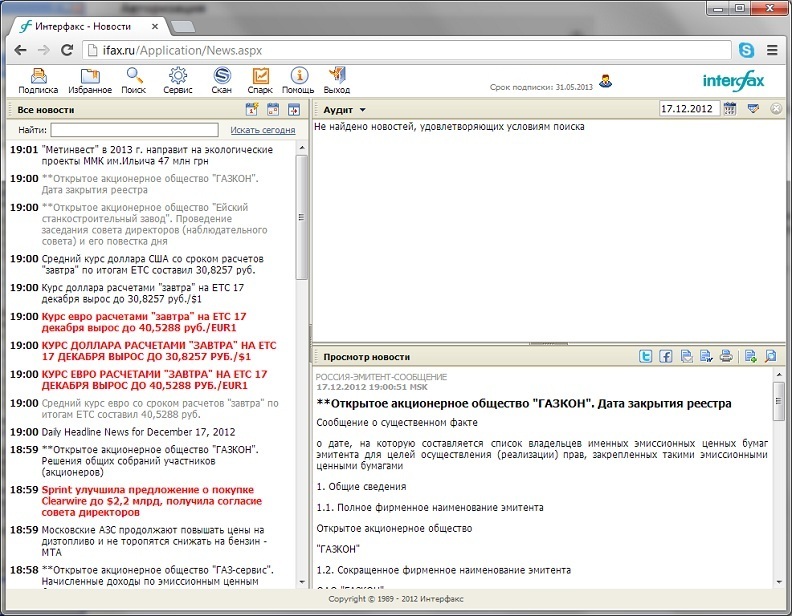Open the Помощь help page
Viewport: 792px width, 616px height.
(299, 81)
